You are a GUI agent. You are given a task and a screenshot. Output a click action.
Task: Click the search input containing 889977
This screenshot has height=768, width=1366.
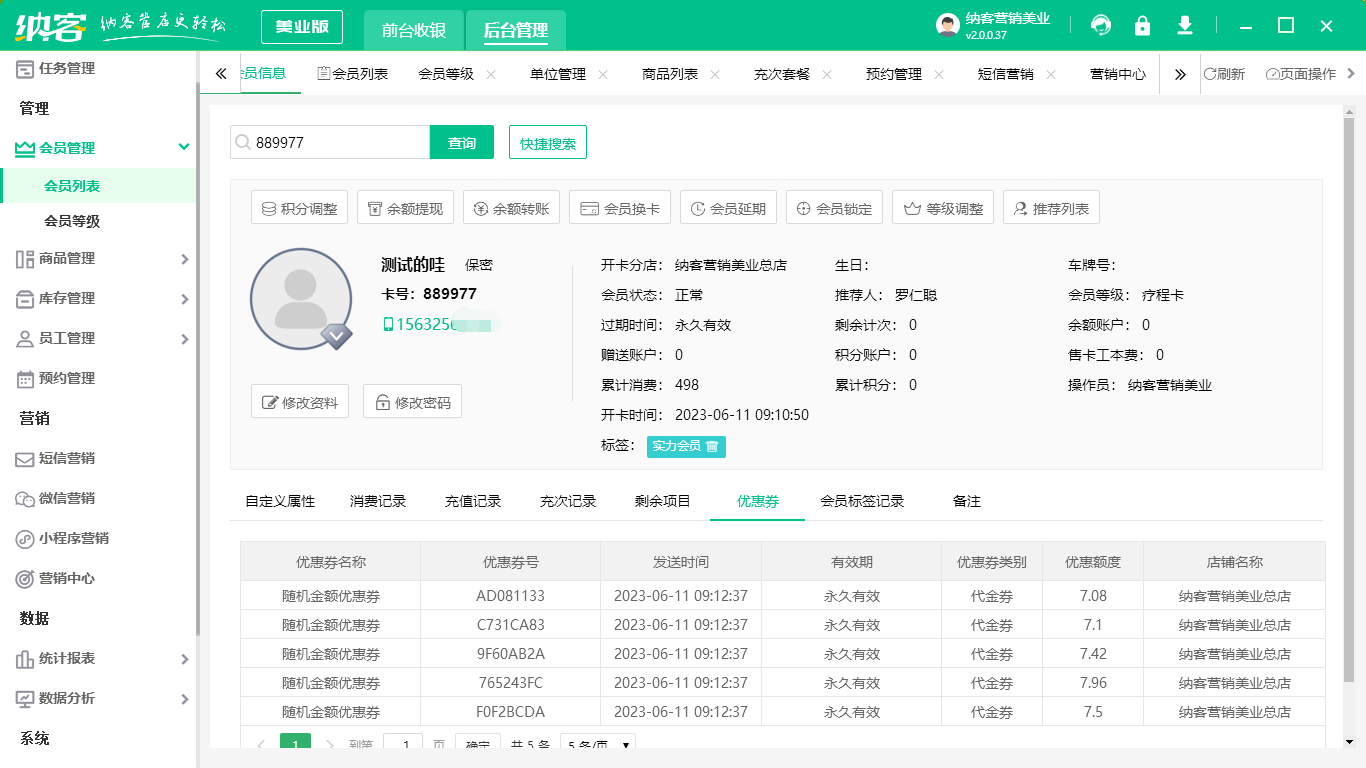coord(330,142)
